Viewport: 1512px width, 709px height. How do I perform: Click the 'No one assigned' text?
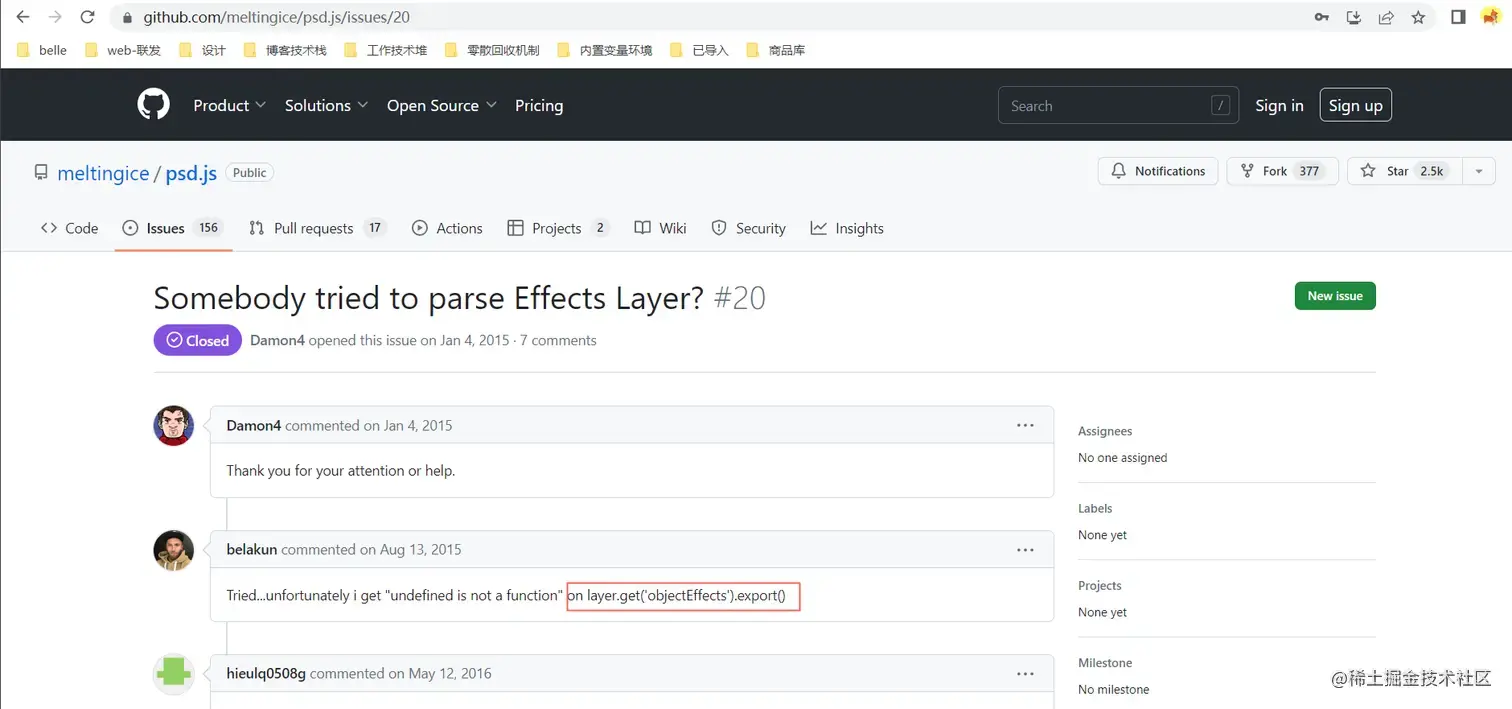(x=1122, y=458)
